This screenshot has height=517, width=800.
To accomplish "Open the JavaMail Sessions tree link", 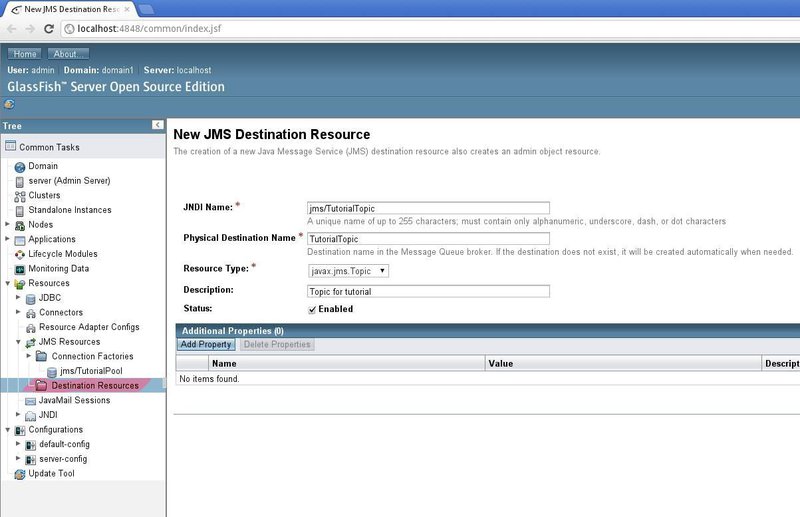I will click(x=74, y=400).
